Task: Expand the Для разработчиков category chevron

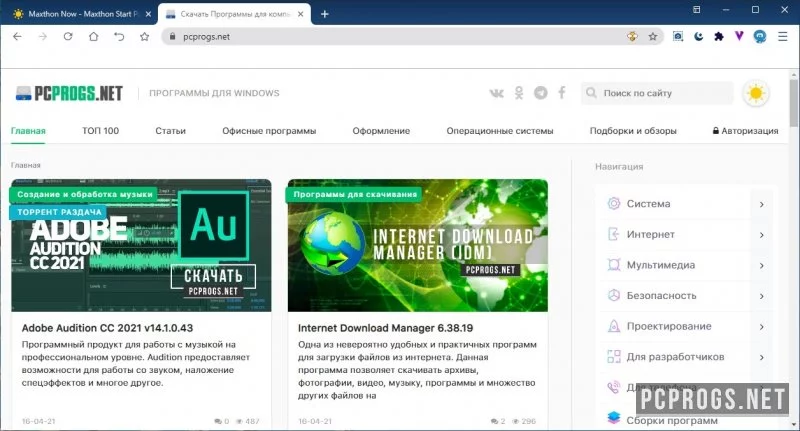Action: (x=761, y=358)
